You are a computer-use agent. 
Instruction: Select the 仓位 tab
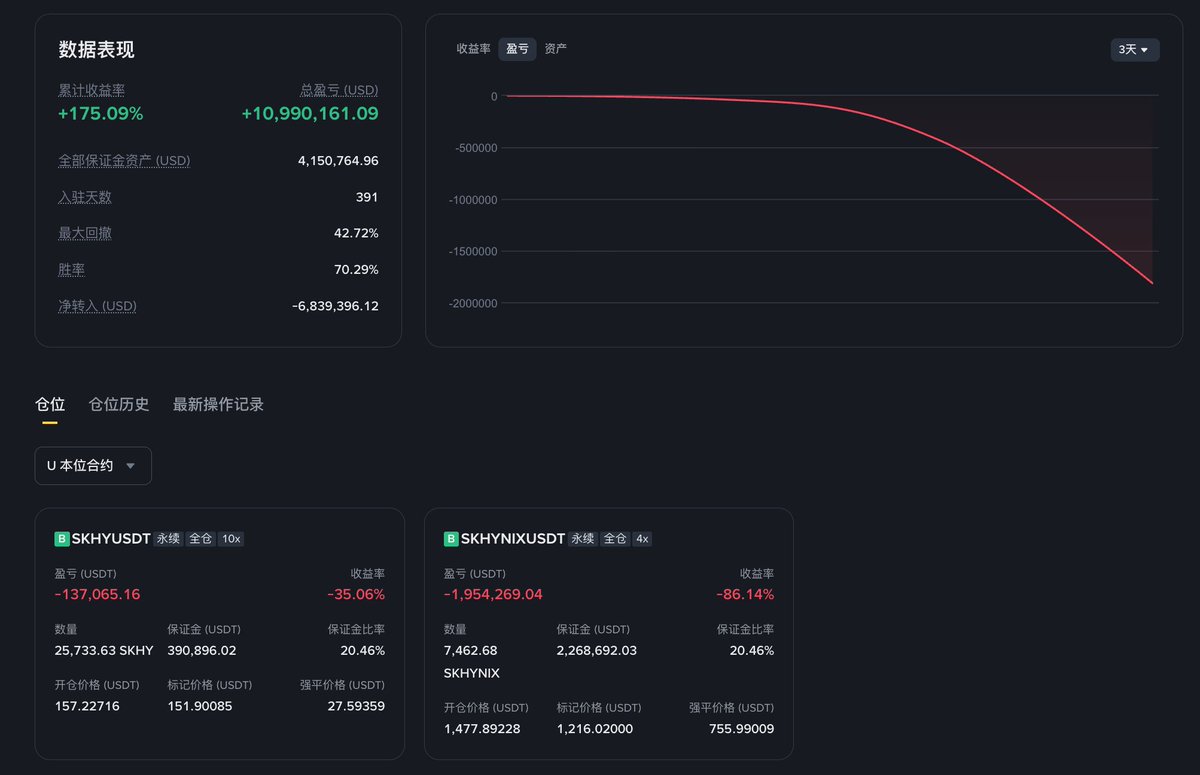tap(50, 404)
